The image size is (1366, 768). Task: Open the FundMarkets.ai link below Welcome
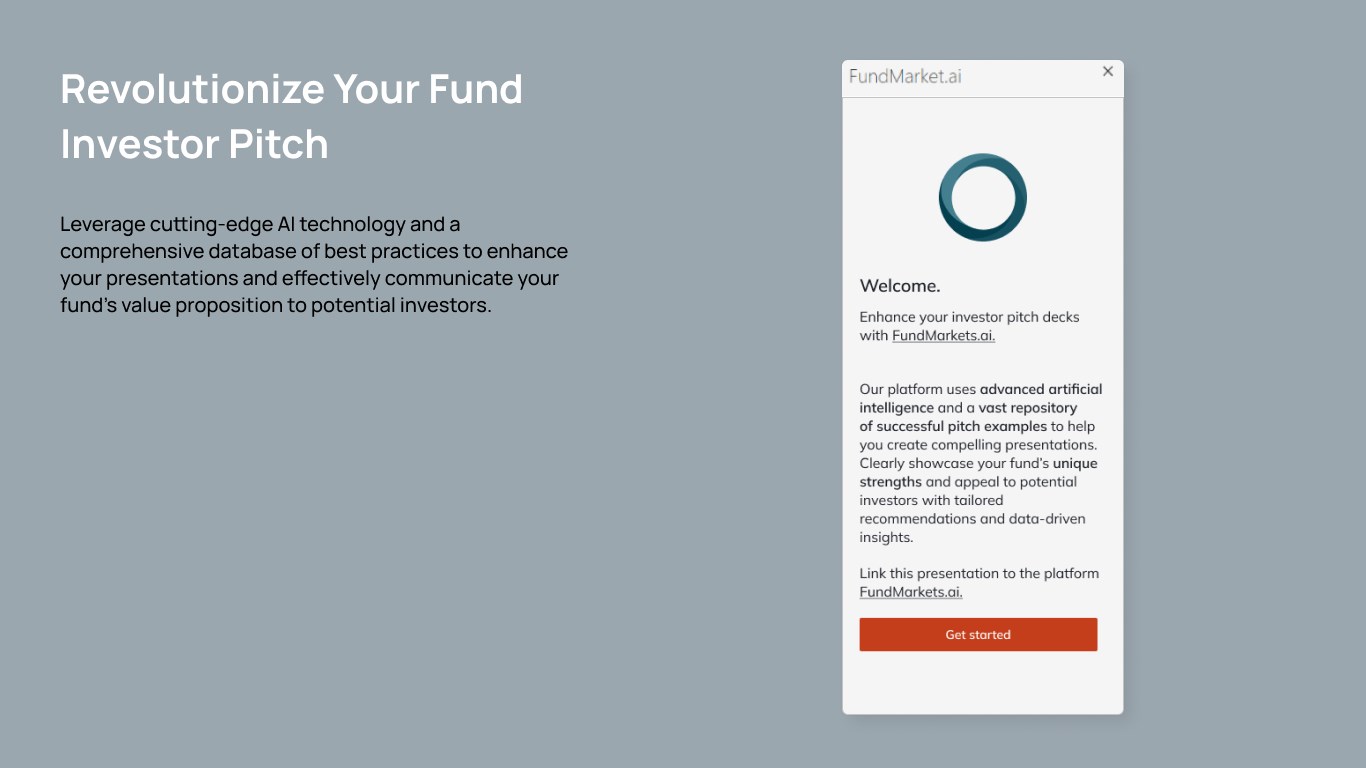point(943,336)
